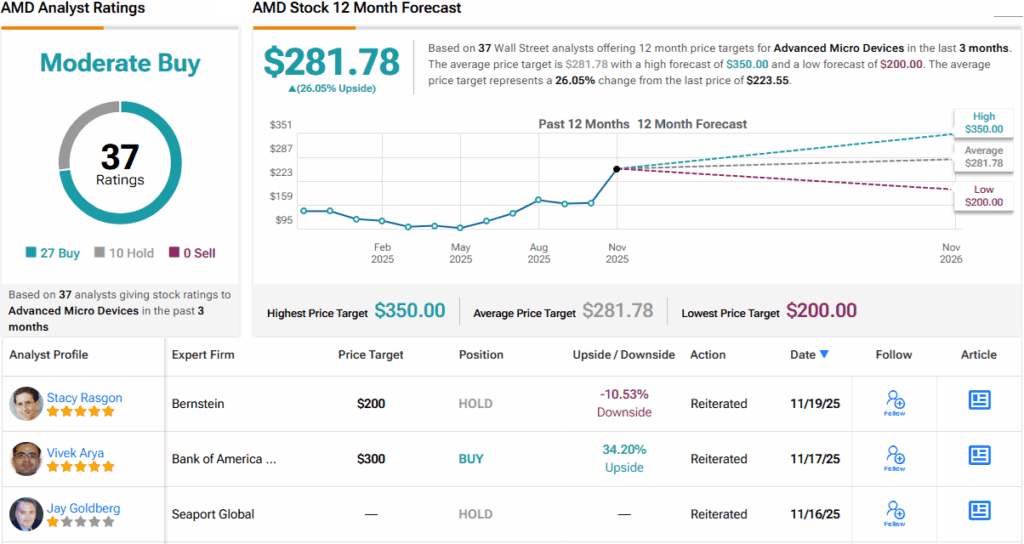The height and width of the screenshot is (544, 1024).
Task: Click the Nov 2025 chart data point
Action: (616, 169)
